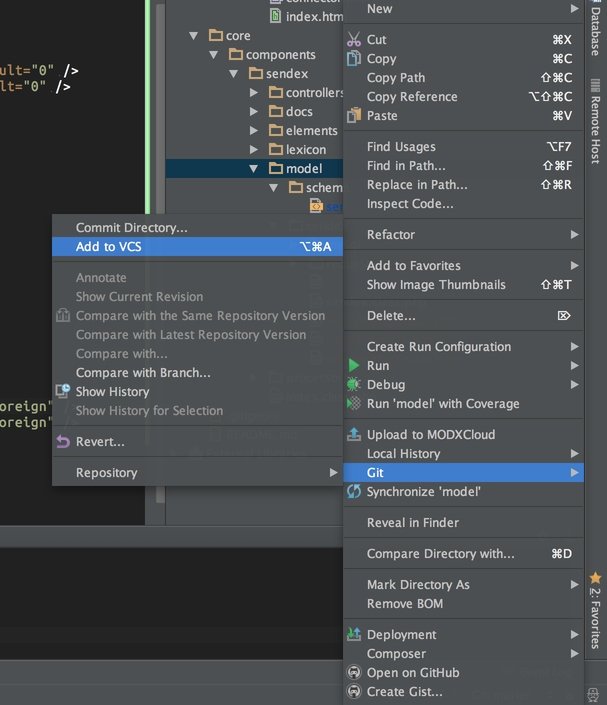Click the Copy icon in context menu
607x705 pixels.
coord(354,59)
